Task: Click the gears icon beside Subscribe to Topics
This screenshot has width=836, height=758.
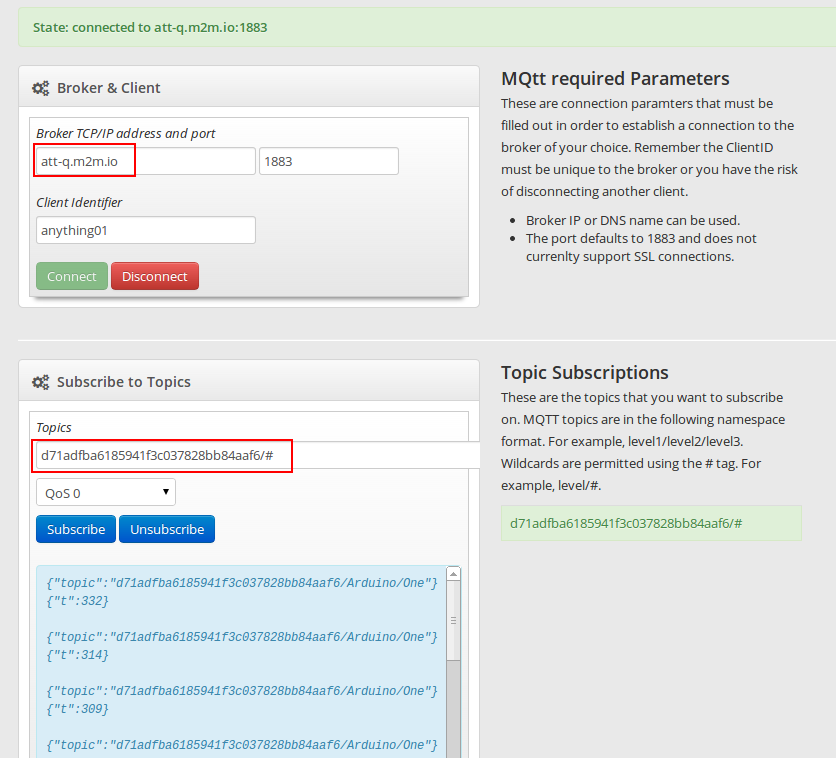Action: [x=40, y=382]
